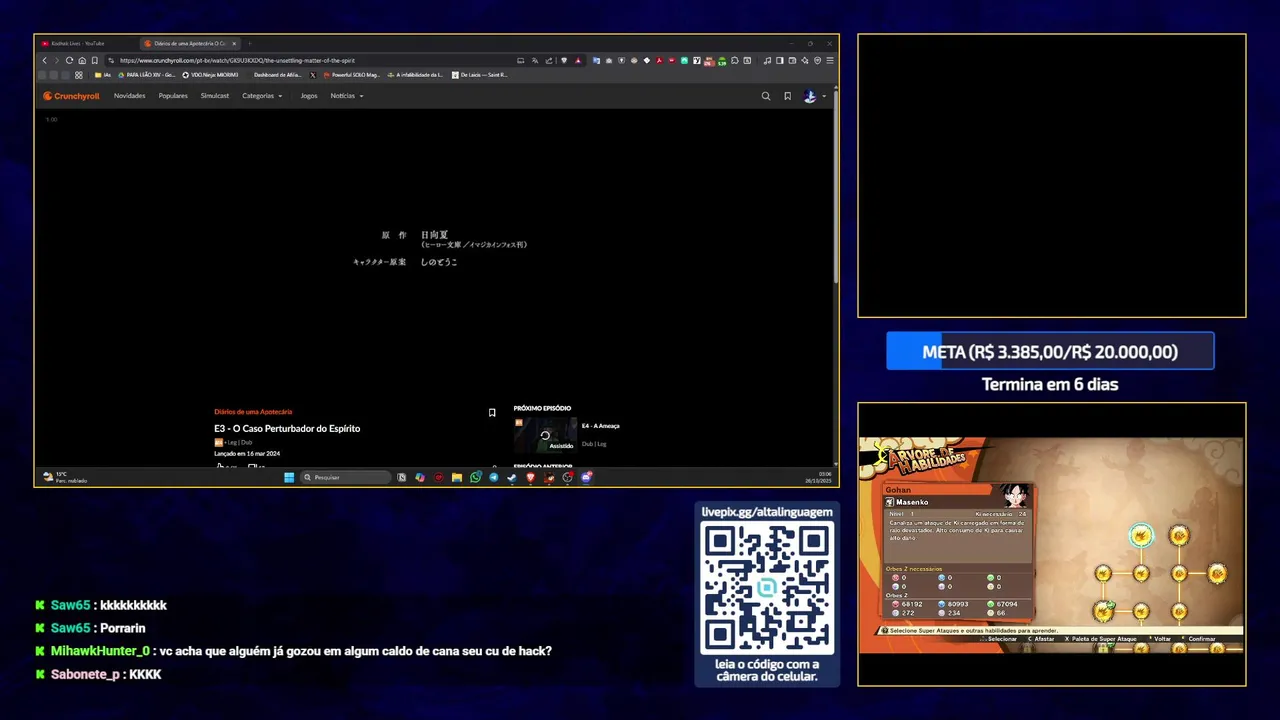
Task: Open the VDO.Ninja MIORIM3 bookmark
Action: [x=210, y=75]
